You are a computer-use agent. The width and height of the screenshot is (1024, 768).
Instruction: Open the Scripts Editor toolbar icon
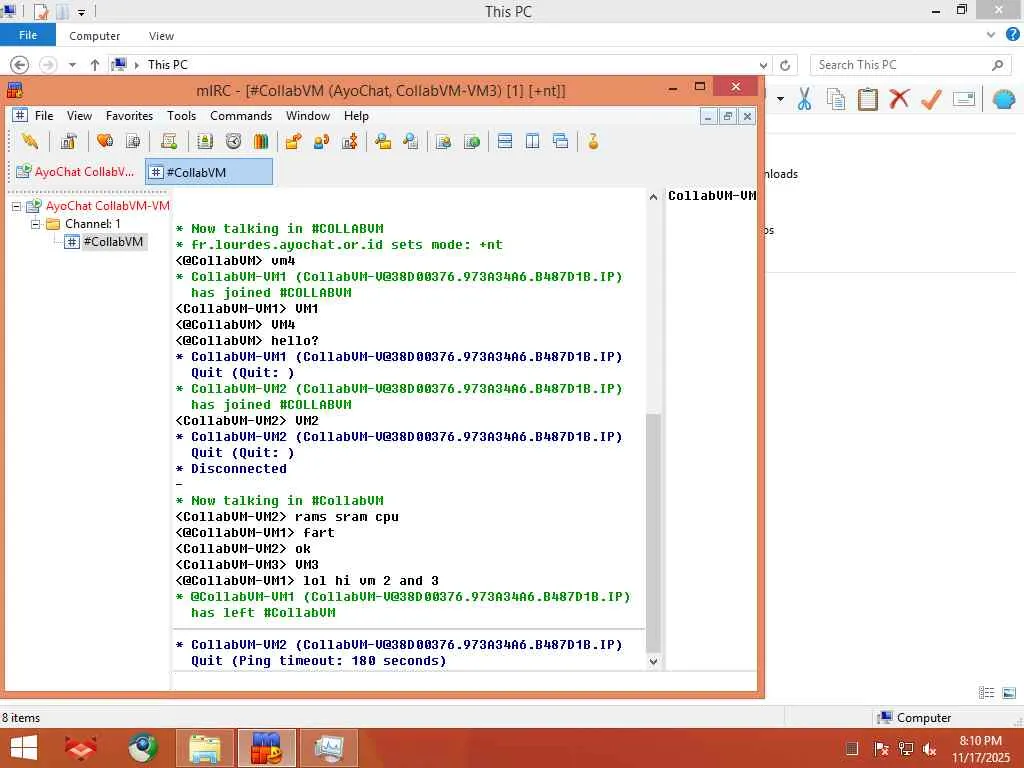169,141
